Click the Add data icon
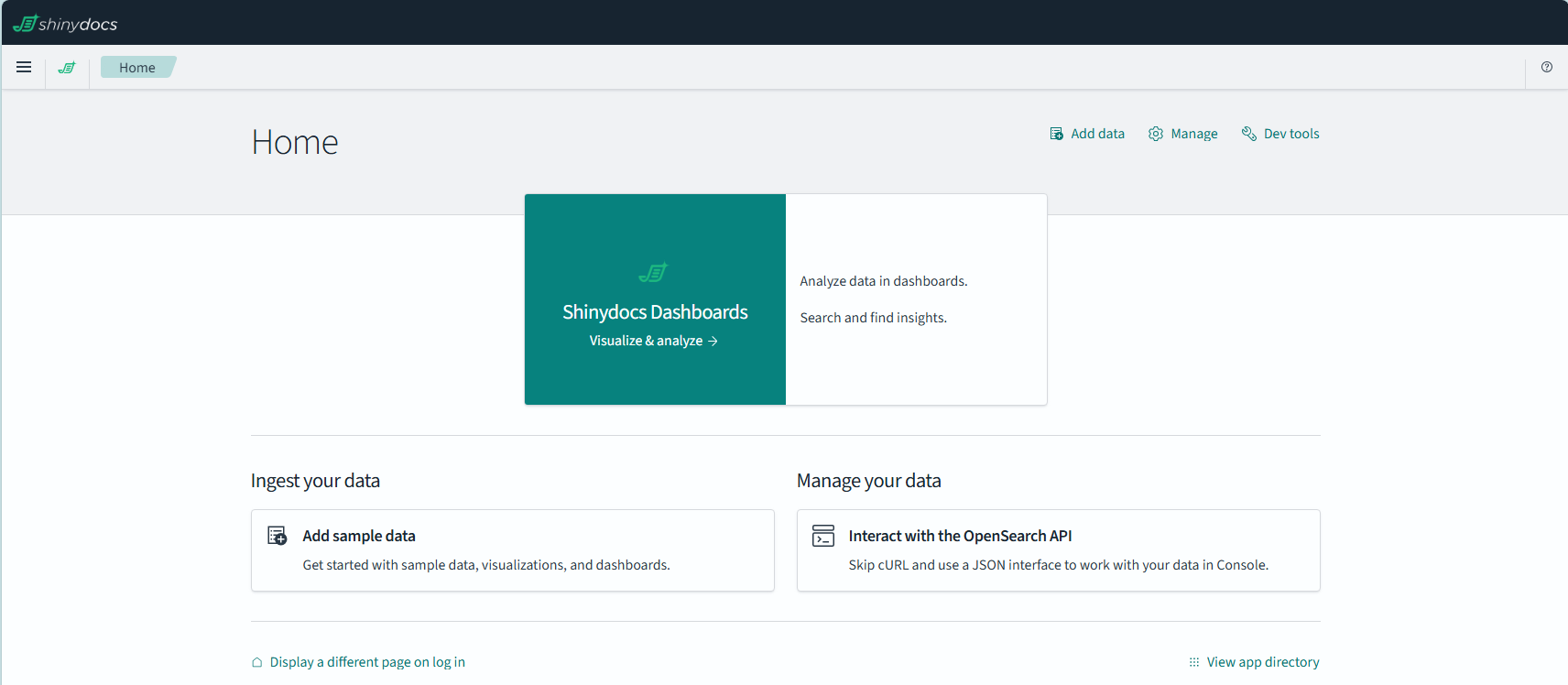This screenshot has height=685, width=1568. (x=1056, y=134)
